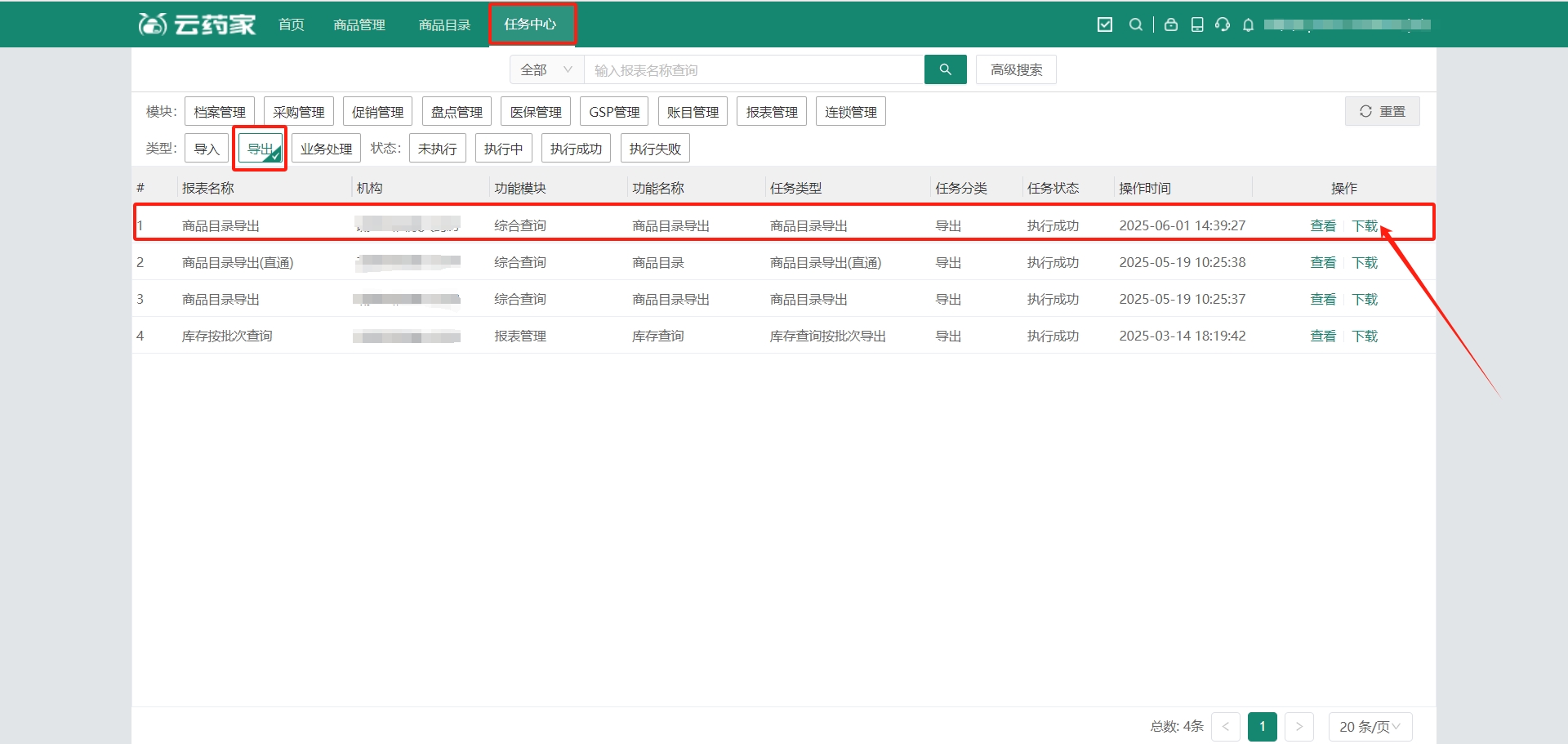Go to previous page arrow
This screenshot has height=744, width=1568.
(1226, 726)
